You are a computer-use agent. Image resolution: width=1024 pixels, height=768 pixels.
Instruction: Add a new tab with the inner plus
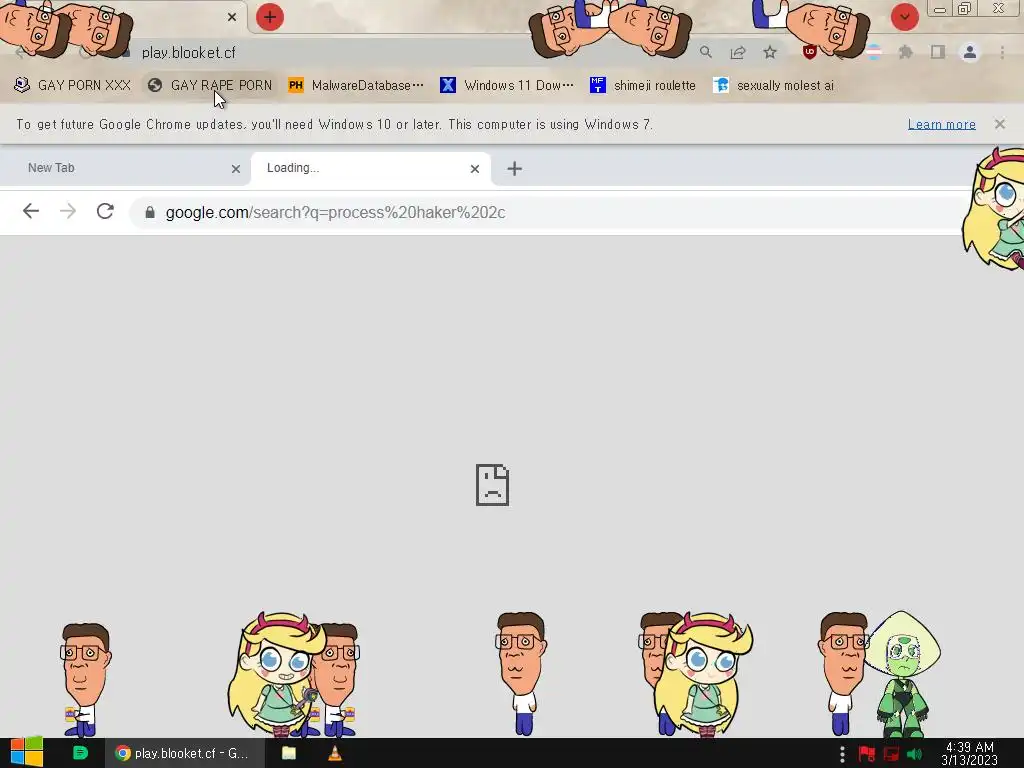click(515, 168)
